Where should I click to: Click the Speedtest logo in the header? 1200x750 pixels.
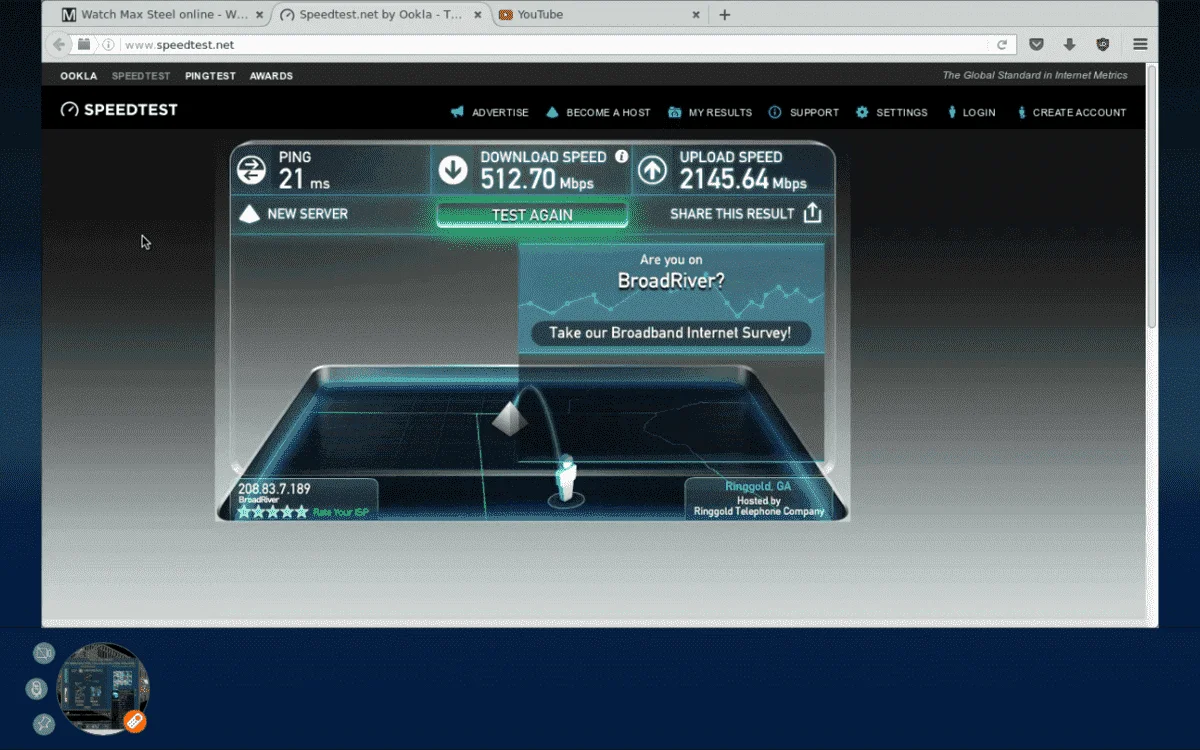(x=119, y=110)
